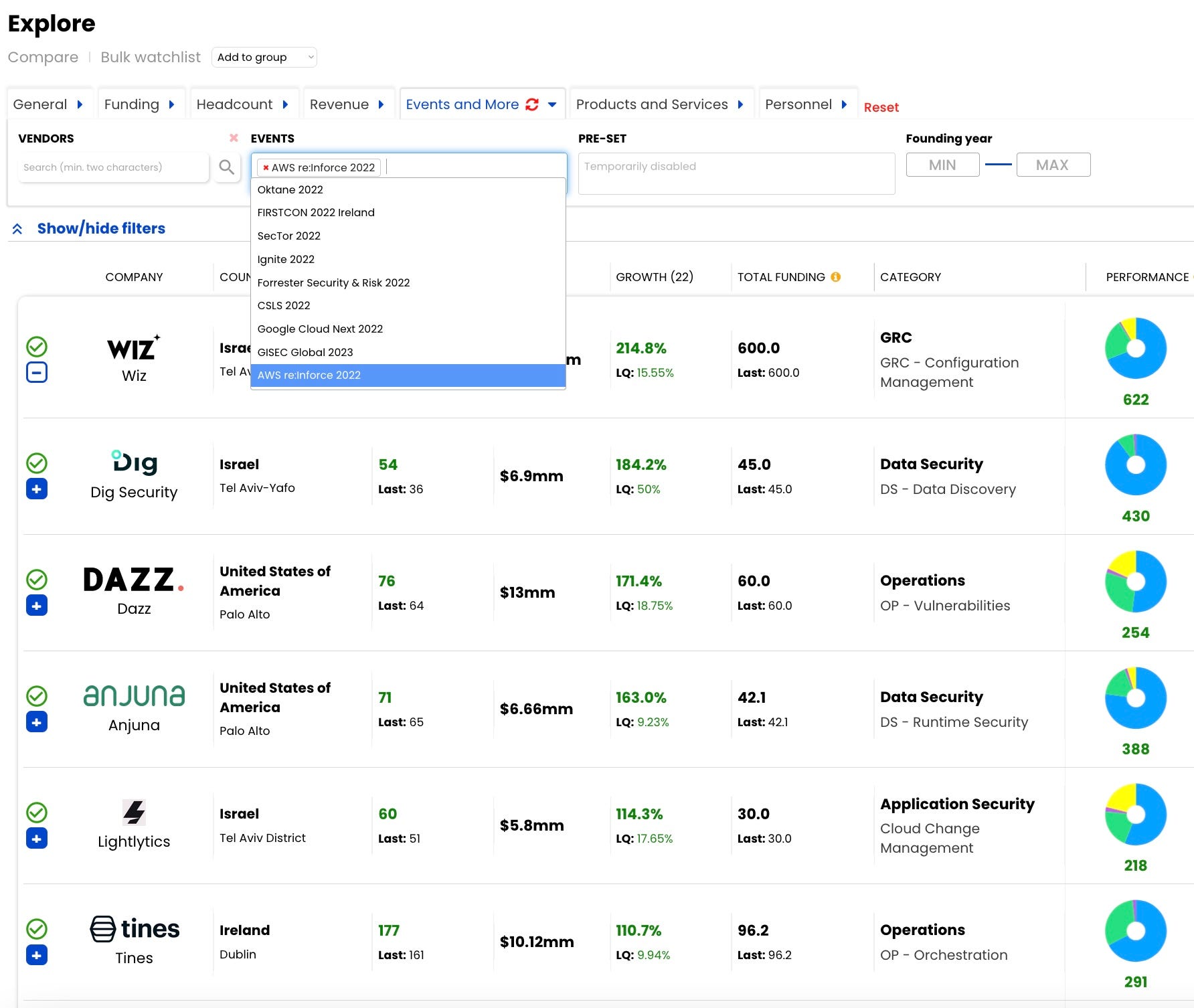1194x1008 pixels.
Task: Select highlighted AWS re:Inforce 2022 option
Action: coord(408,375)
